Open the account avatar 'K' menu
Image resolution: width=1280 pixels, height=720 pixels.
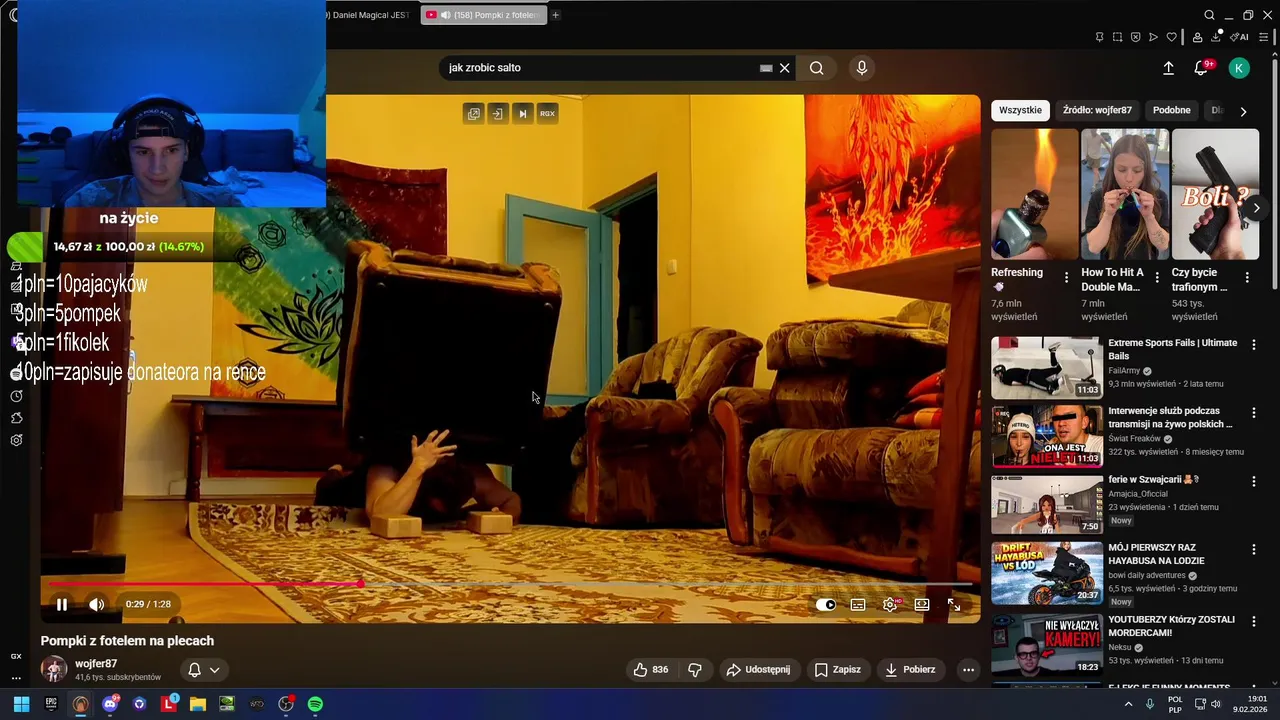[x=1239, y=68]
